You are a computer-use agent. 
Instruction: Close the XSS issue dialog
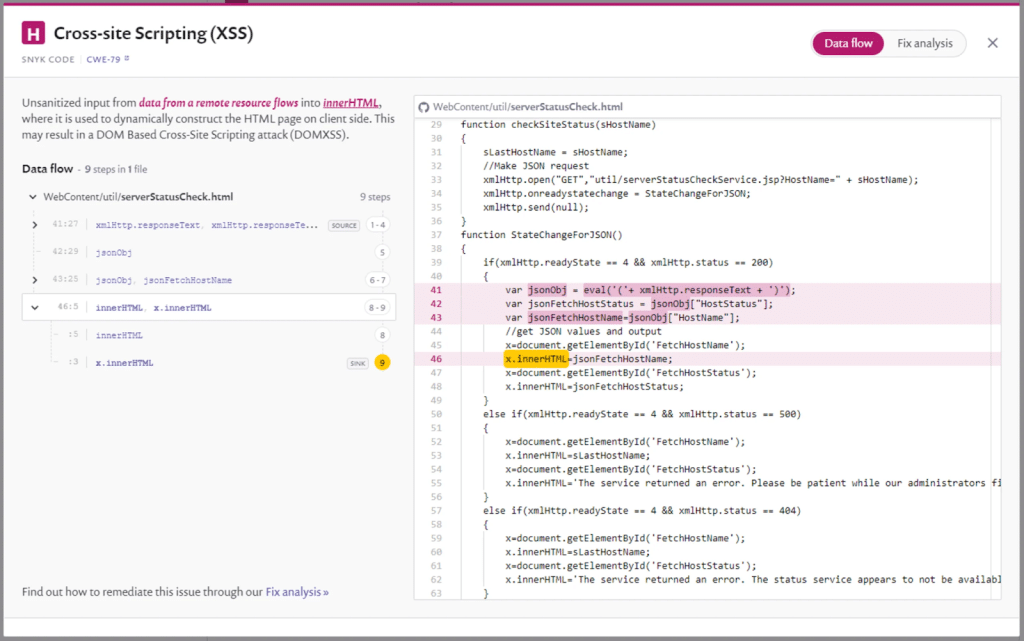(992, 43)
